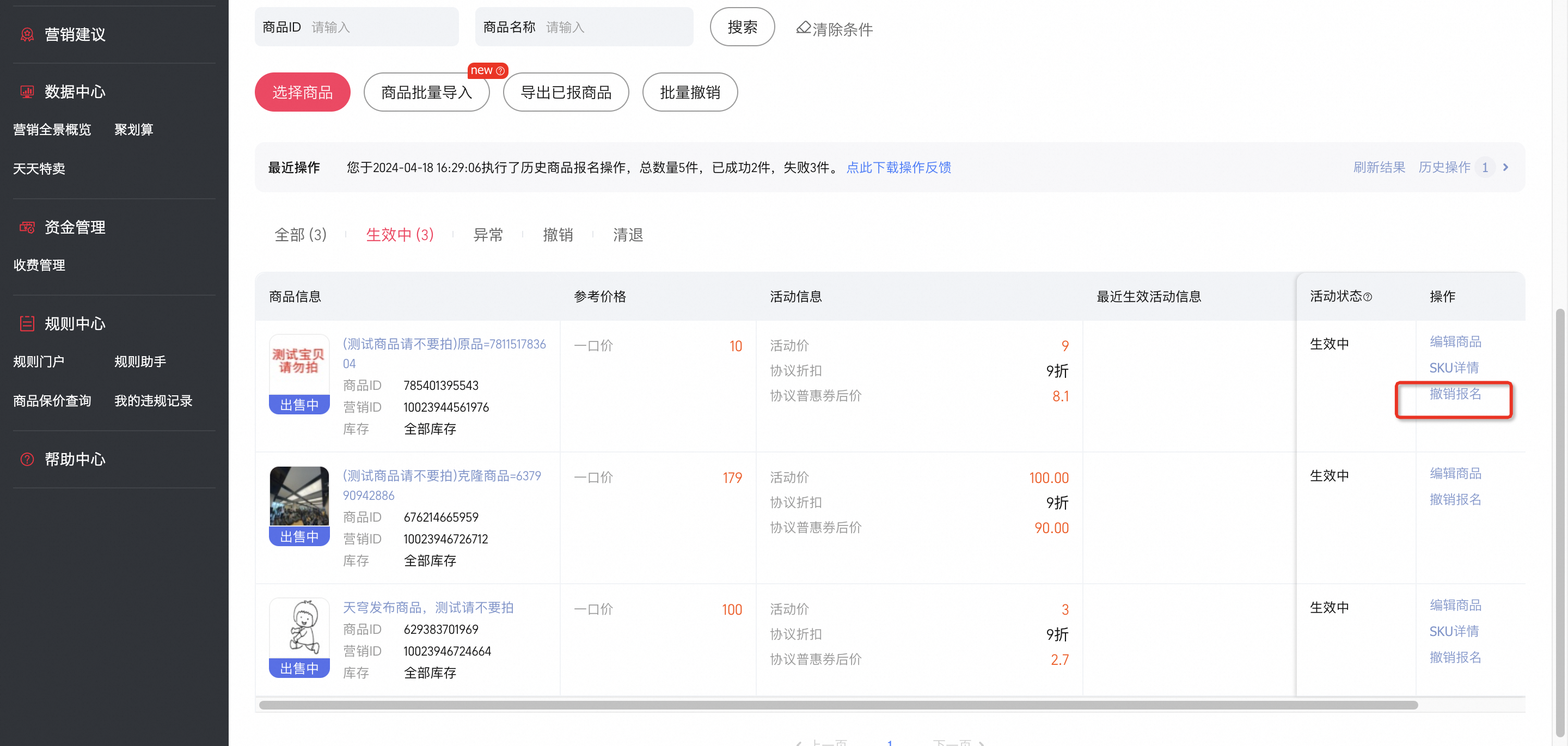Click the 商品批量导入 button

click(x=427, y=93)
